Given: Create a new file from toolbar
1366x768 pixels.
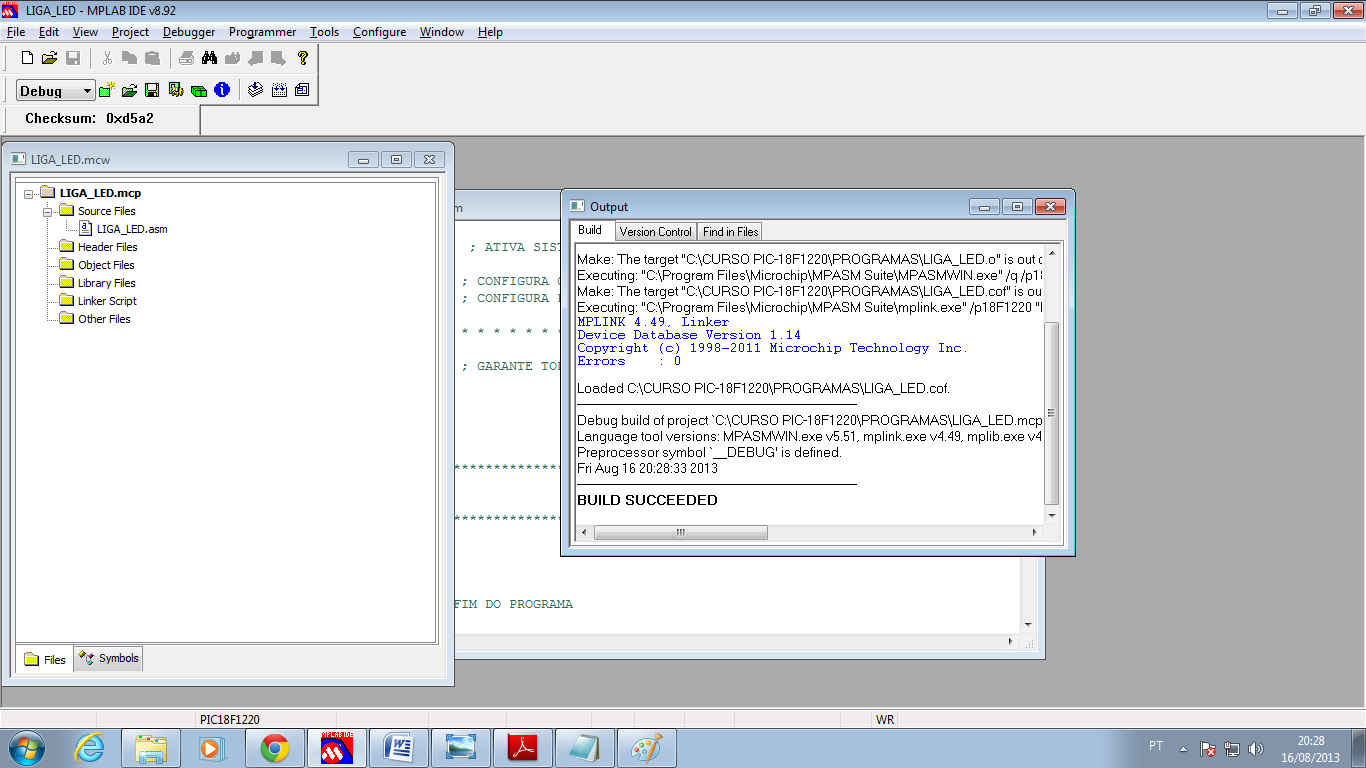Looking at the screenshot, I should pyautogui.click(x=27, y=58).
